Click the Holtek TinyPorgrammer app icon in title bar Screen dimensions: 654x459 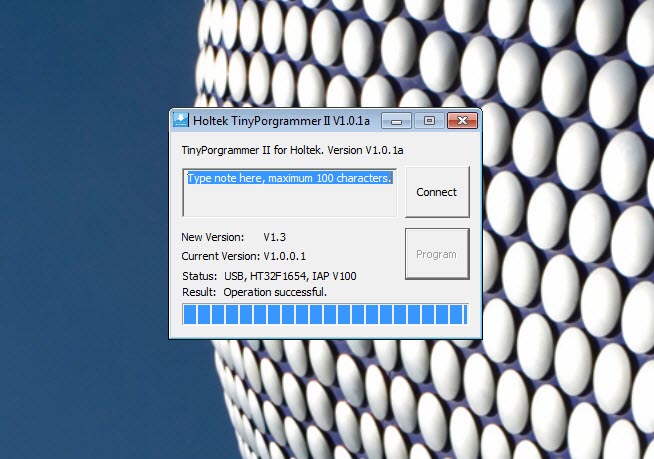181,120
